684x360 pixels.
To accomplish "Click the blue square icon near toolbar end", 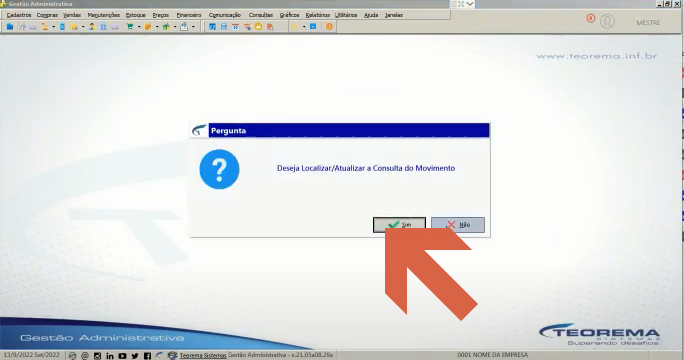I will tap(313, 27).
